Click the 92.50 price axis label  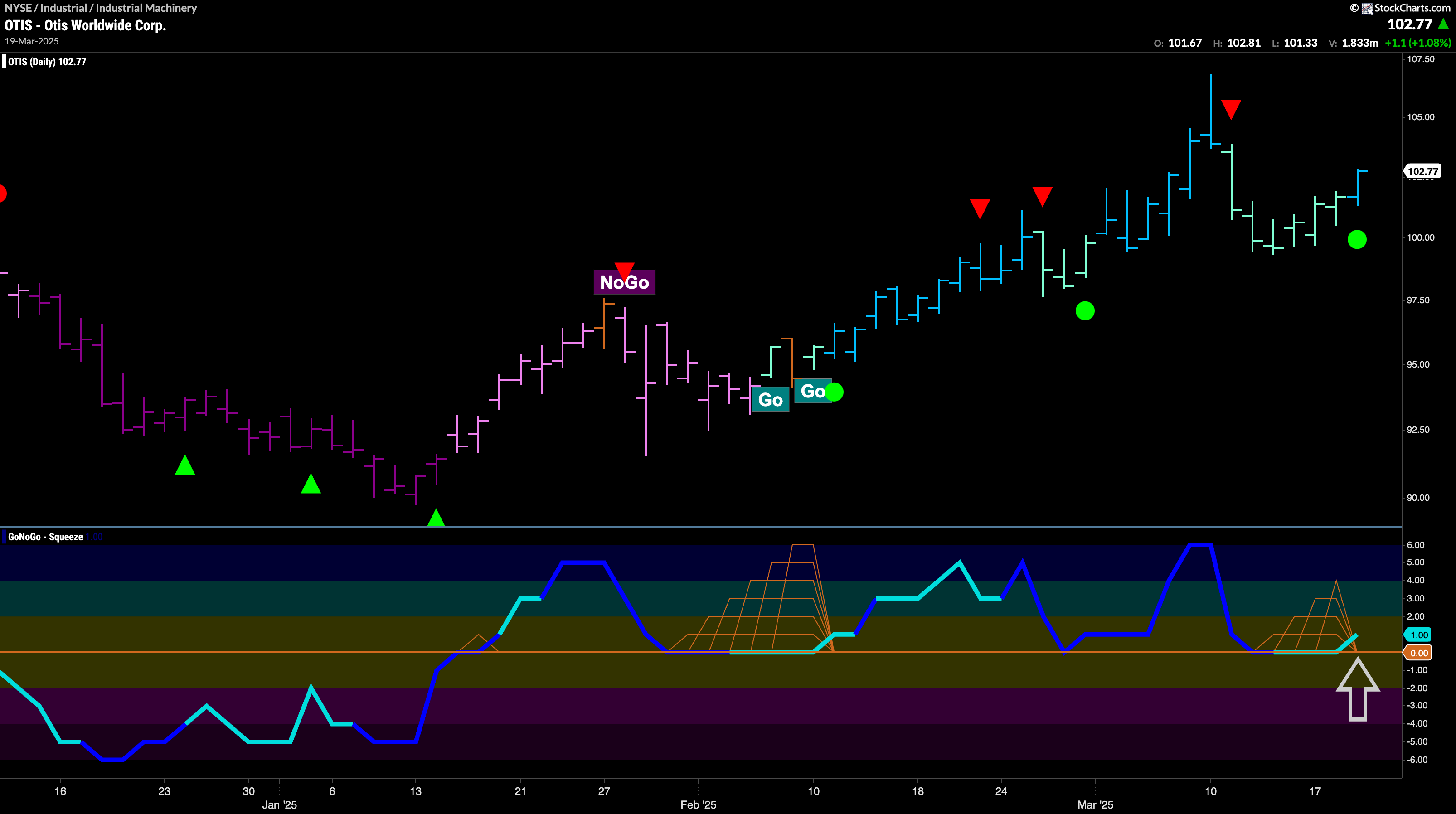pyautogui.click(x=1419, y=430)
